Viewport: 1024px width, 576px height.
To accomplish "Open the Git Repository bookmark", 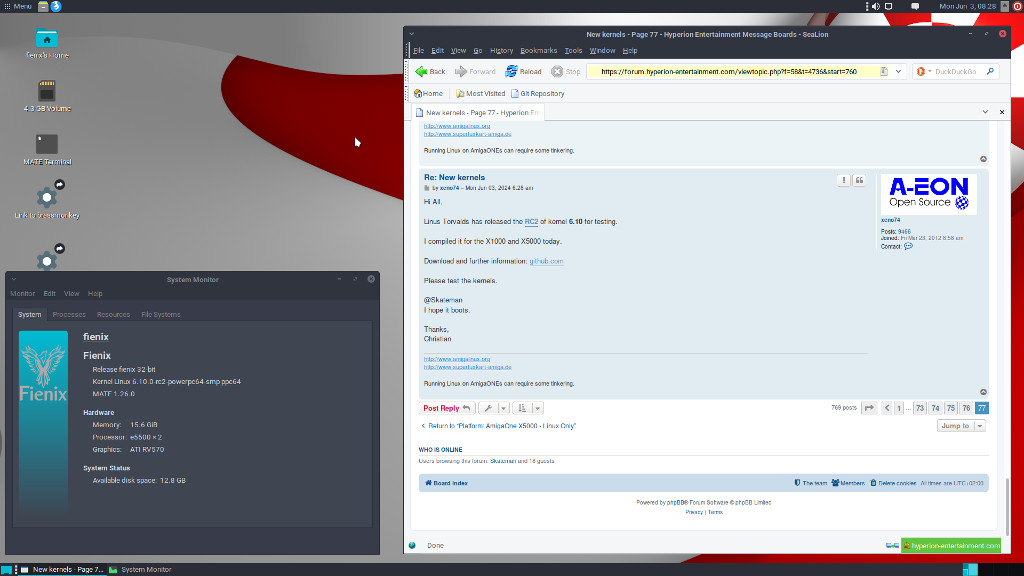I will click(537, 93).
